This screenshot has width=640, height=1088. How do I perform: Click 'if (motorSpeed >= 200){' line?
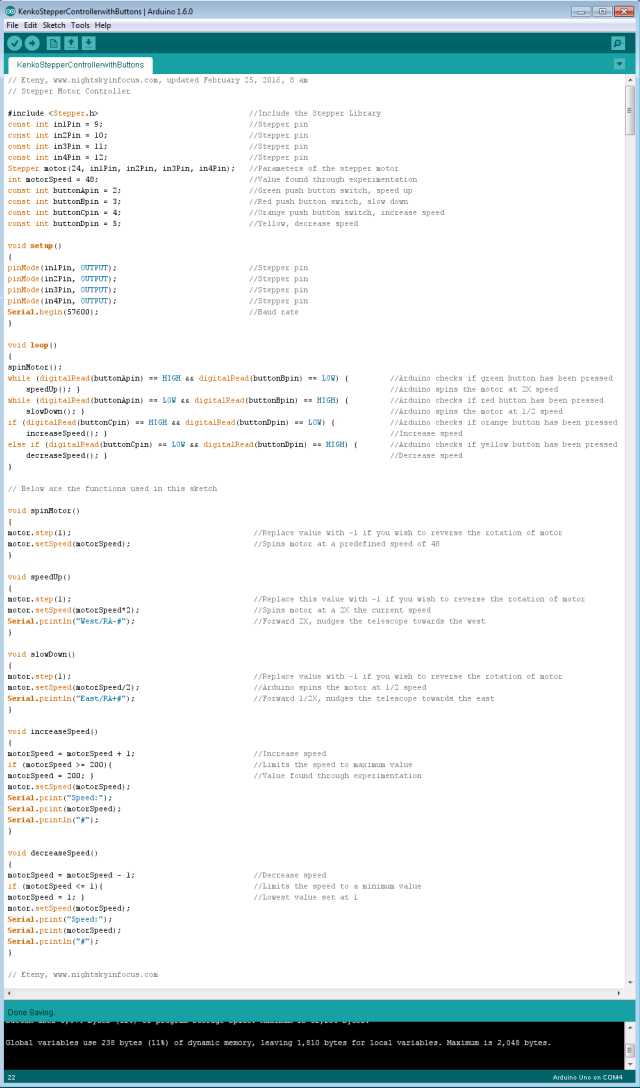point(60,765)
